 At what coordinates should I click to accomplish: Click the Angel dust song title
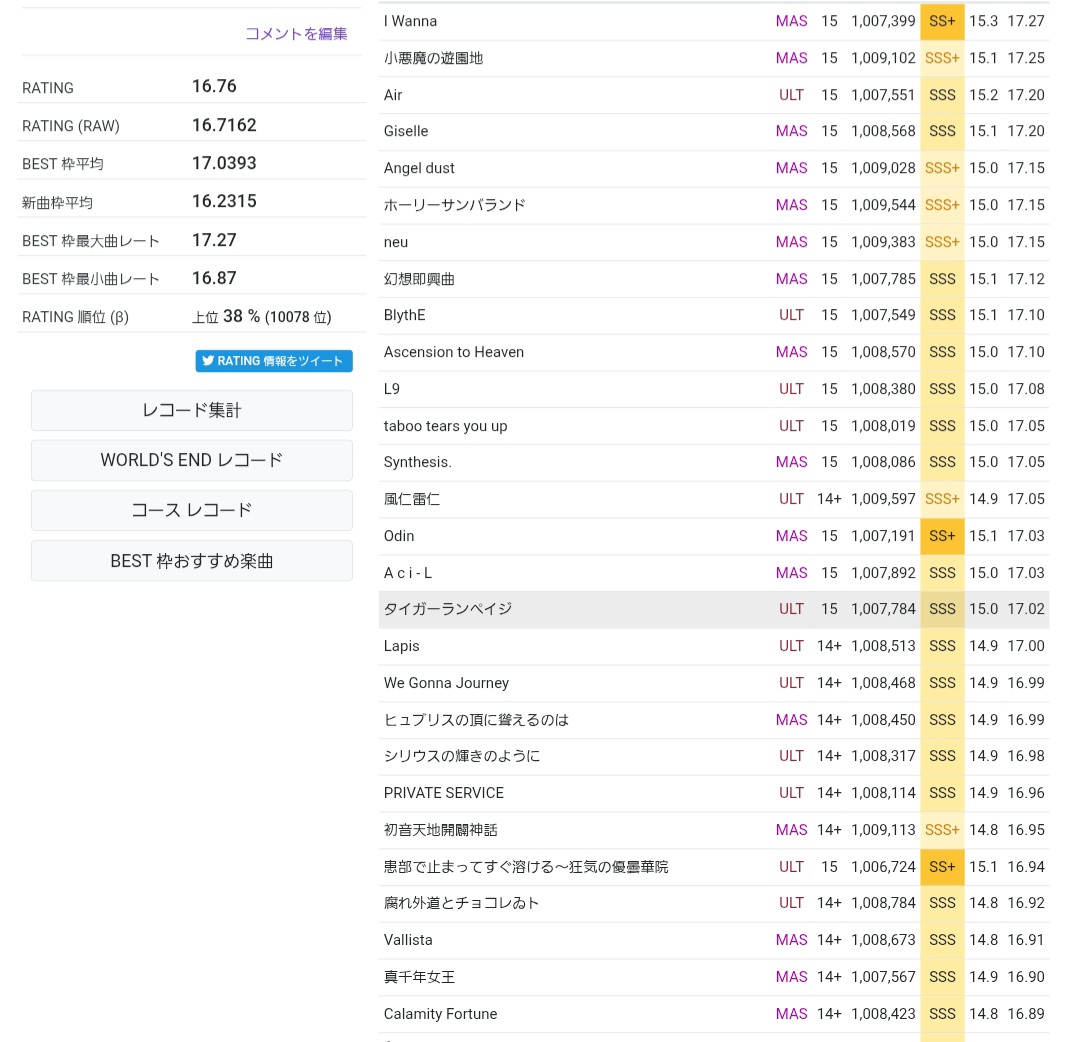(x=419, y=168)
